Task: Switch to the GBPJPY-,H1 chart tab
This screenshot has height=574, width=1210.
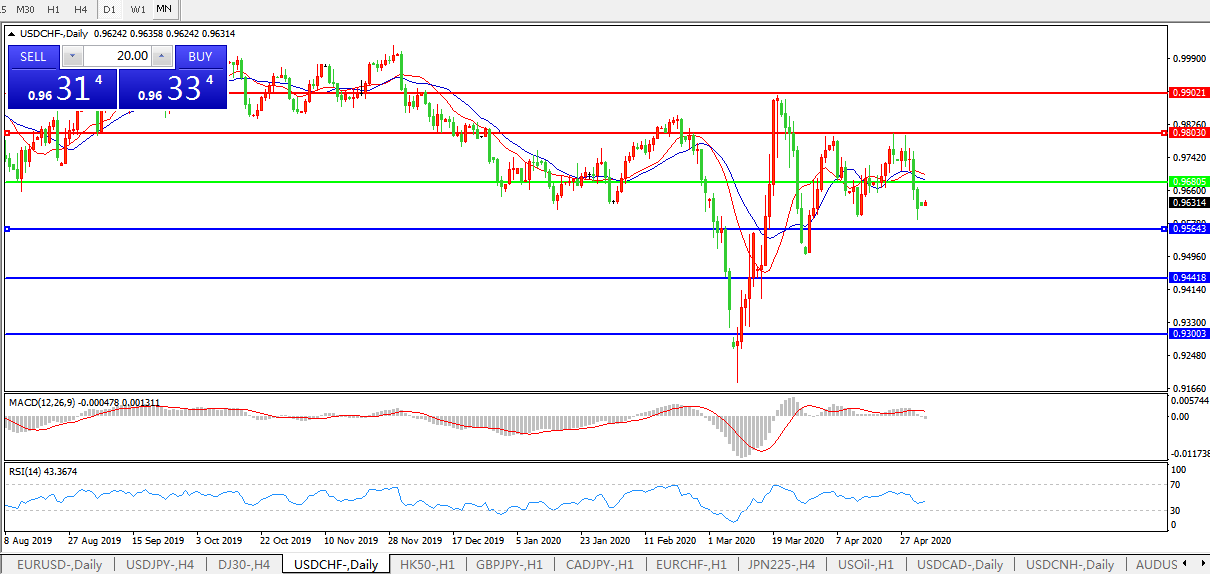Action: point(509,564)
